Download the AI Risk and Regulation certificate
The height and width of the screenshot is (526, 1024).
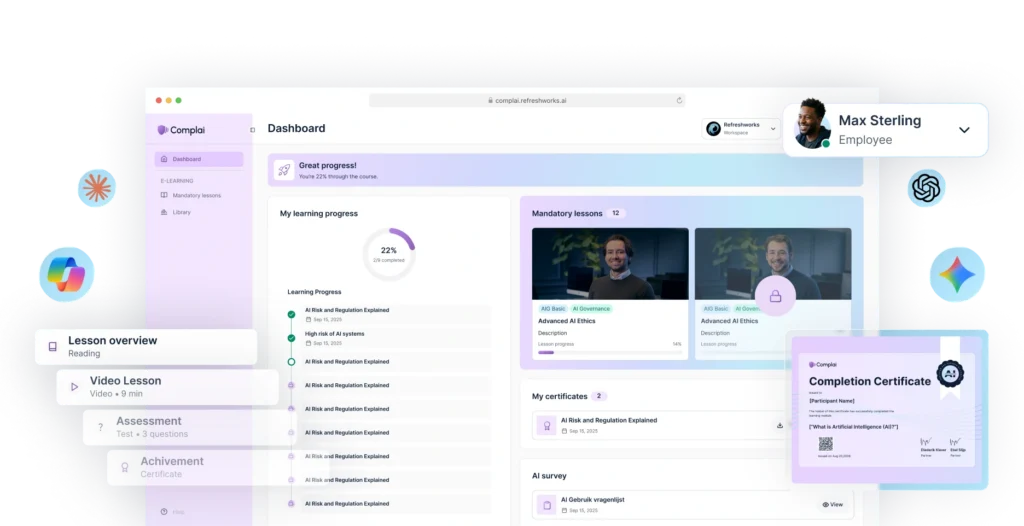pos(779,425)
